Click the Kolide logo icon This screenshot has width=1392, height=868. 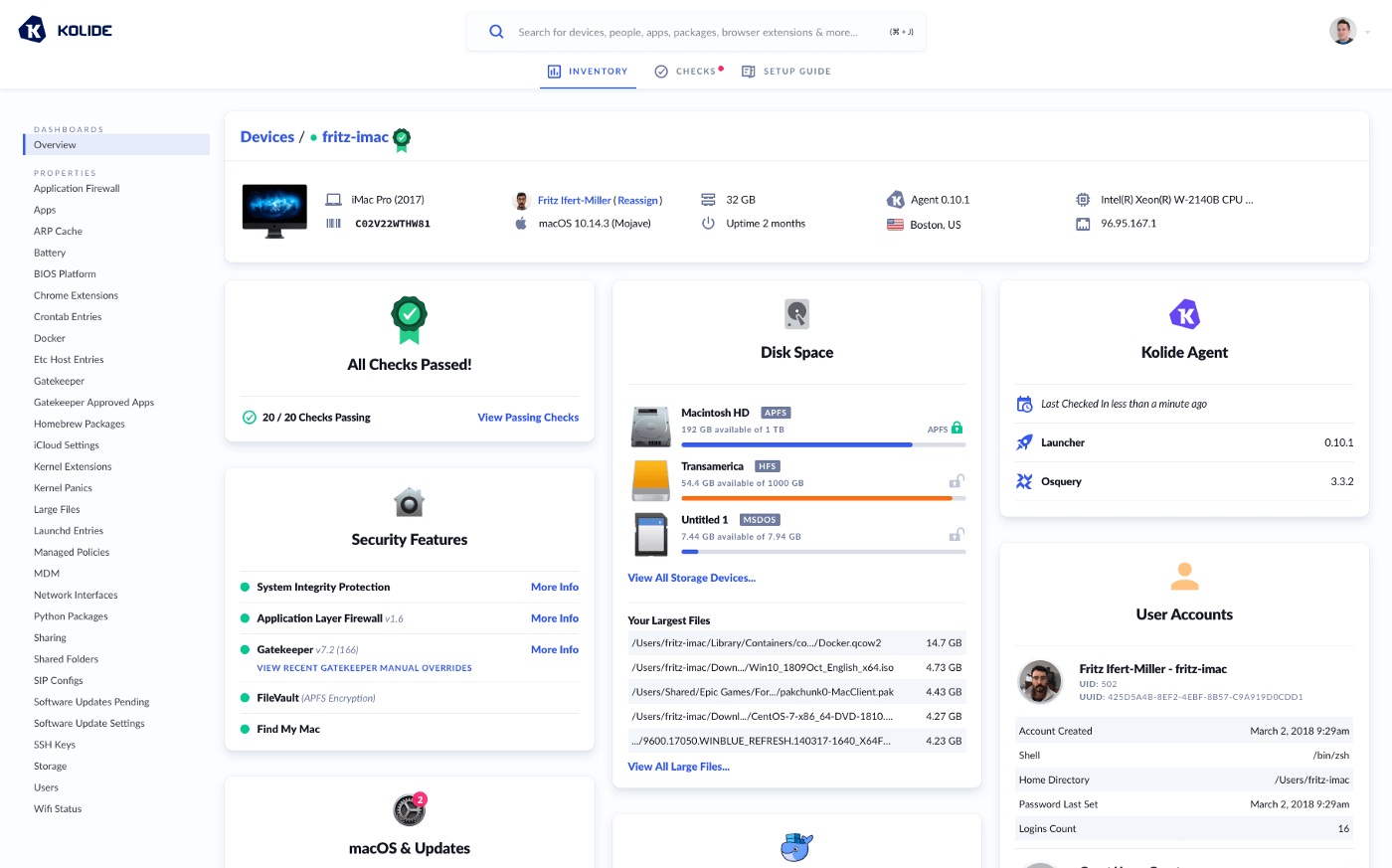(x=33, y=30)
